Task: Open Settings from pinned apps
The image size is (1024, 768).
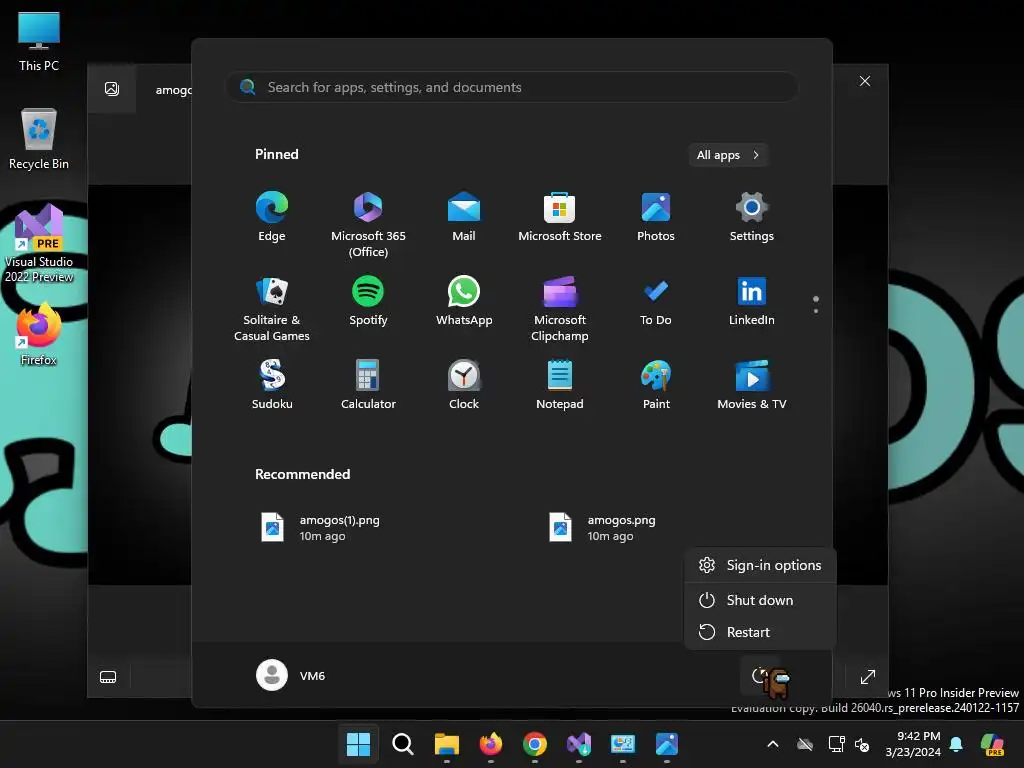Action: [752, 217]
